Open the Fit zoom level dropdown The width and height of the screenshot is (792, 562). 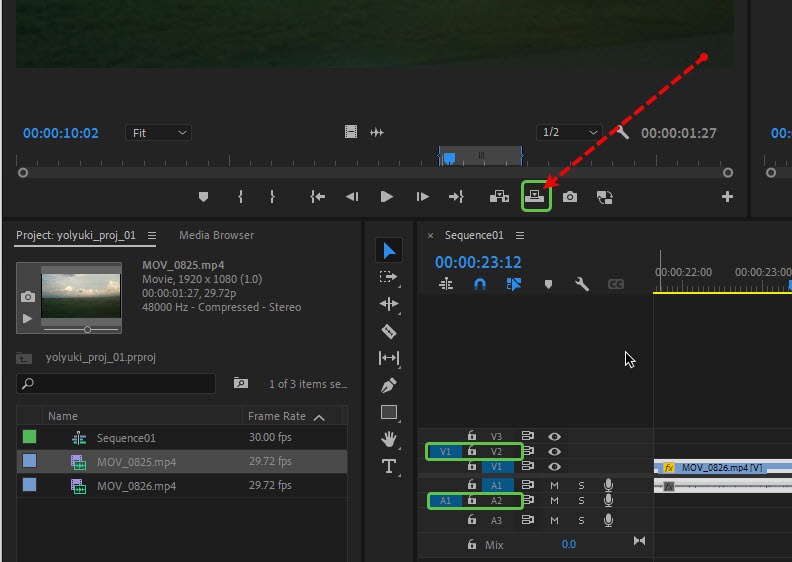[158, 132]
